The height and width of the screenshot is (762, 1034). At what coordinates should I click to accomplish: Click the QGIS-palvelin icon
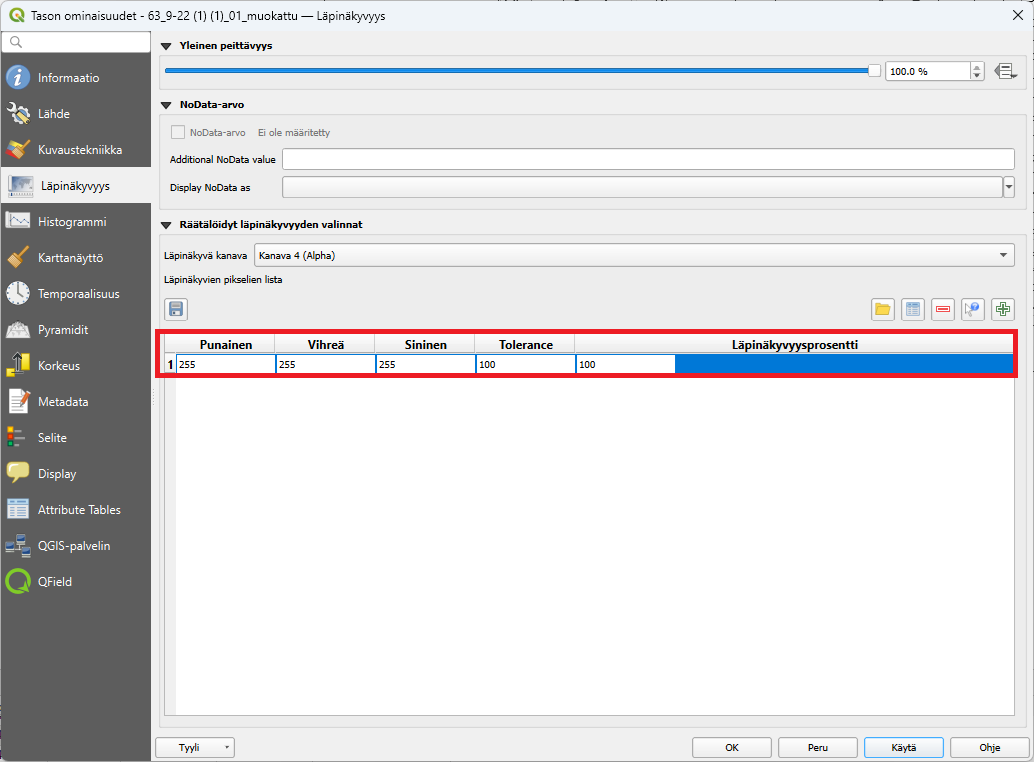(18, 546)
